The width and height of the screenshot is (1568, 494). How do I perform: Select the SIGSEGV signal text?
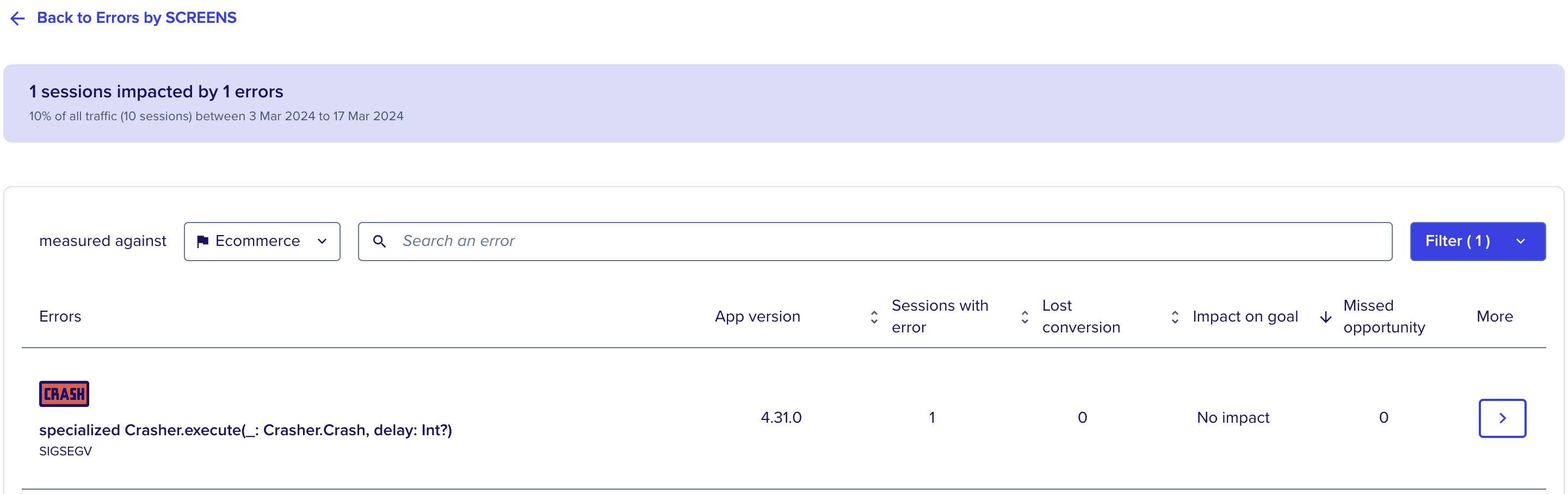tap(65, 452)
